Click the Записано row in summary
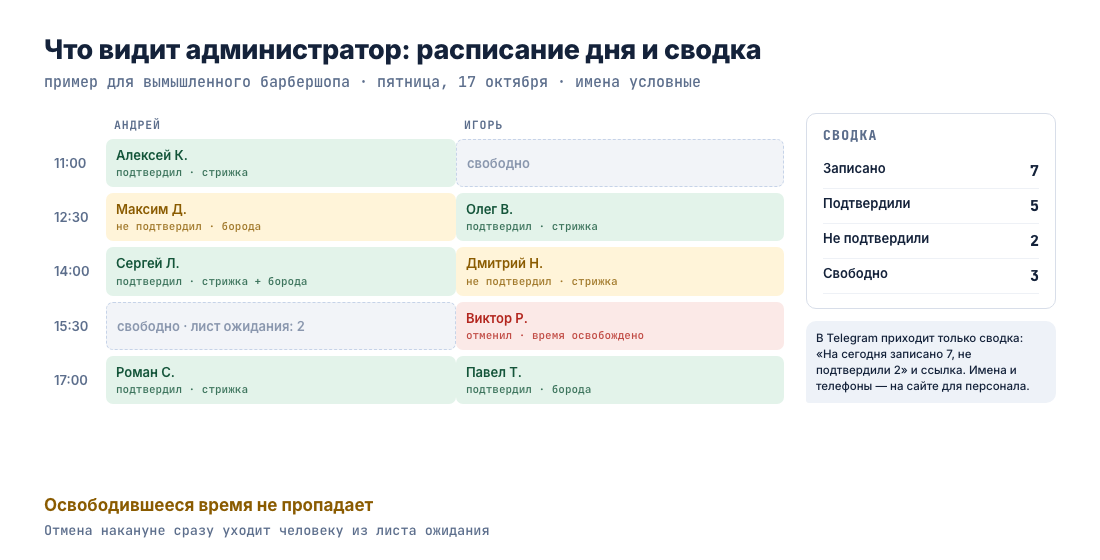The width and height of the screenshot is (1100, 560). (930, 169)
